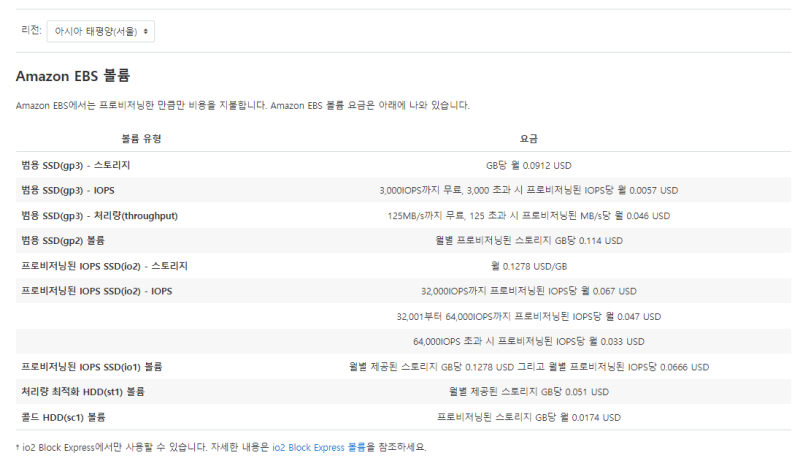Click the 범용 SSD(gp2) 볼륨 row label

pos(63,241)
